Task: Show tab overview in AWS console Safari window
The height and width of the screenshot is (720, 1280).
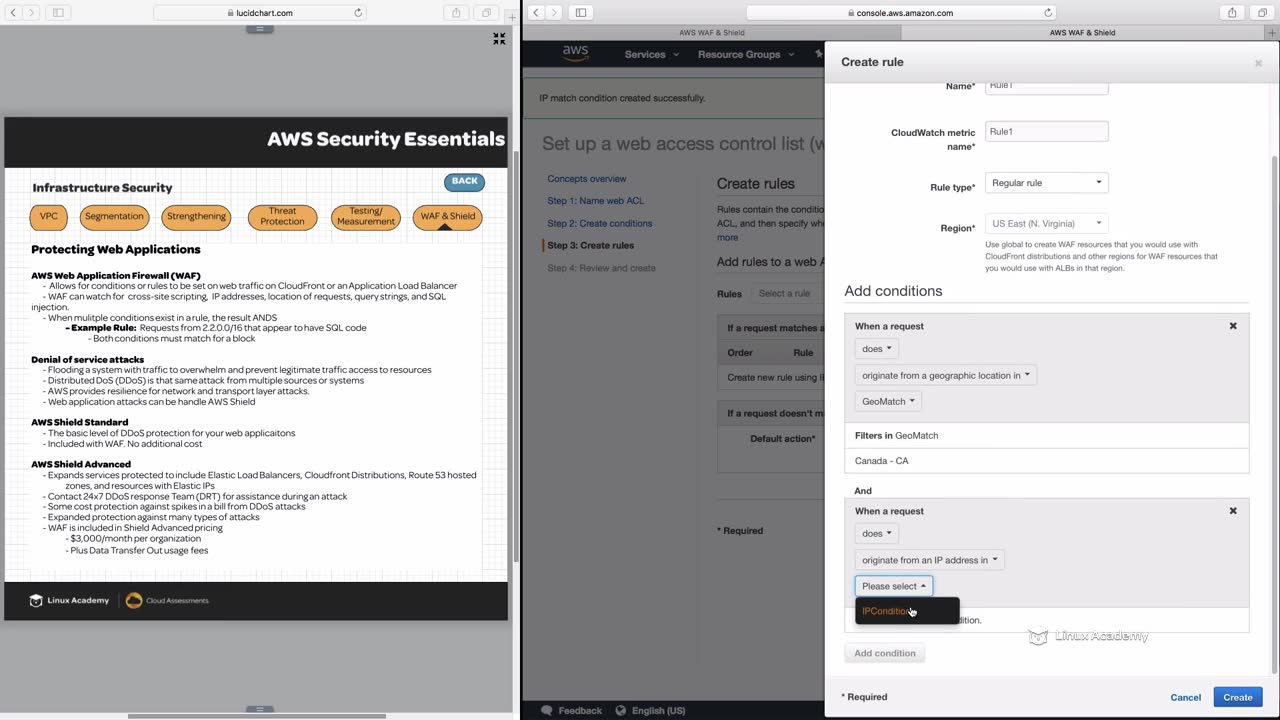Action: (x=1261, y=12)
